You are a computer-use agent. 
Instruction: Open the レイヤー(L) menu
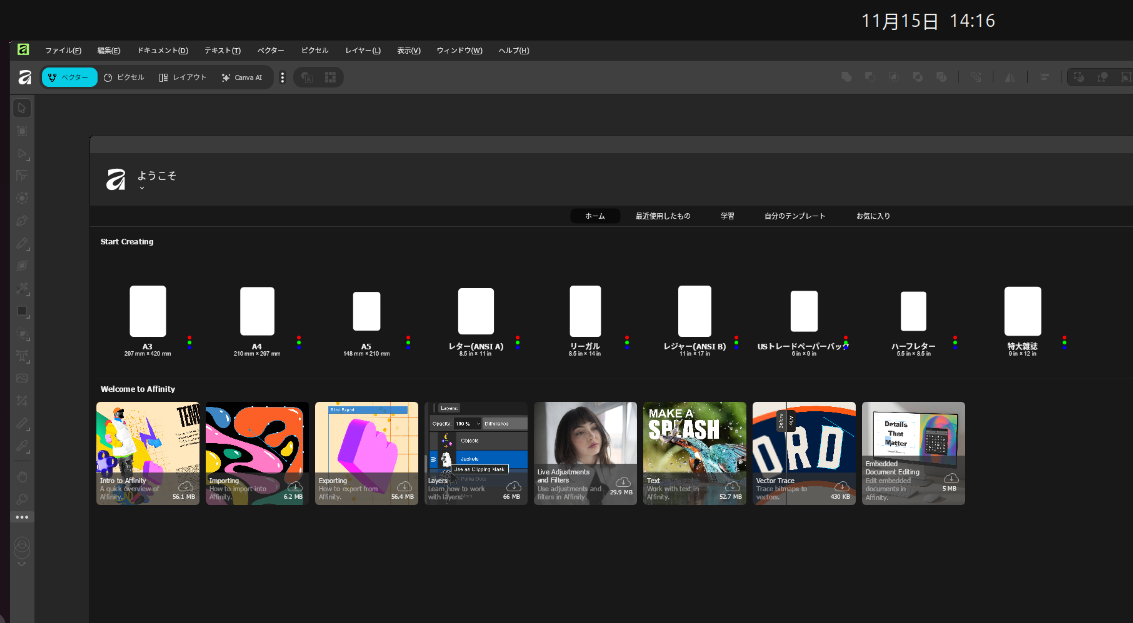[x=362, y=50]
